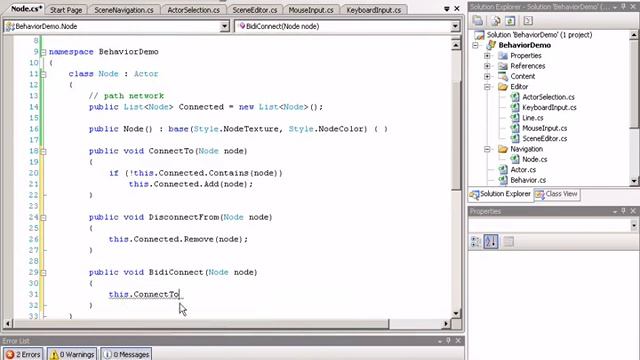Expand the Content node
Screen dimensions: 640x360
coord(487,76)
